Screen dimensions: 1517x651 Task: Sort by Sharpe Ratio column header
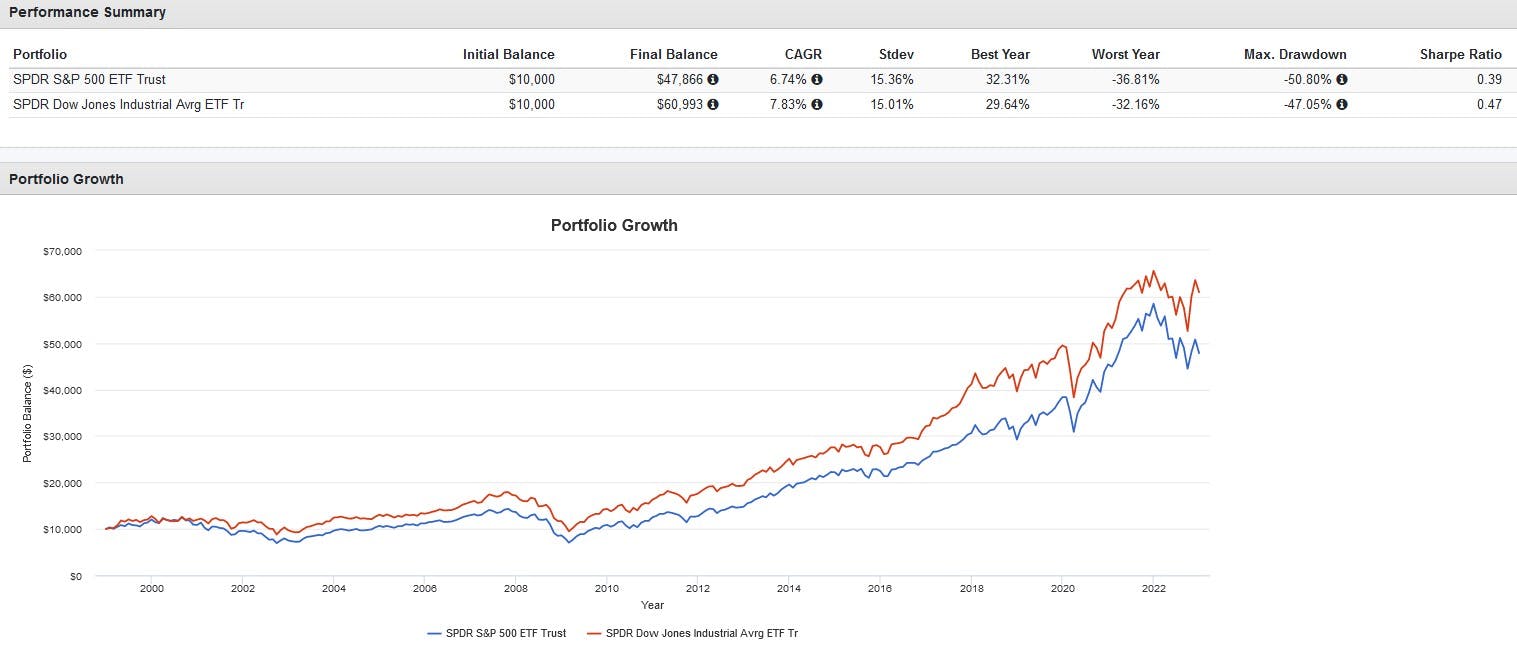coord(1460,54)
